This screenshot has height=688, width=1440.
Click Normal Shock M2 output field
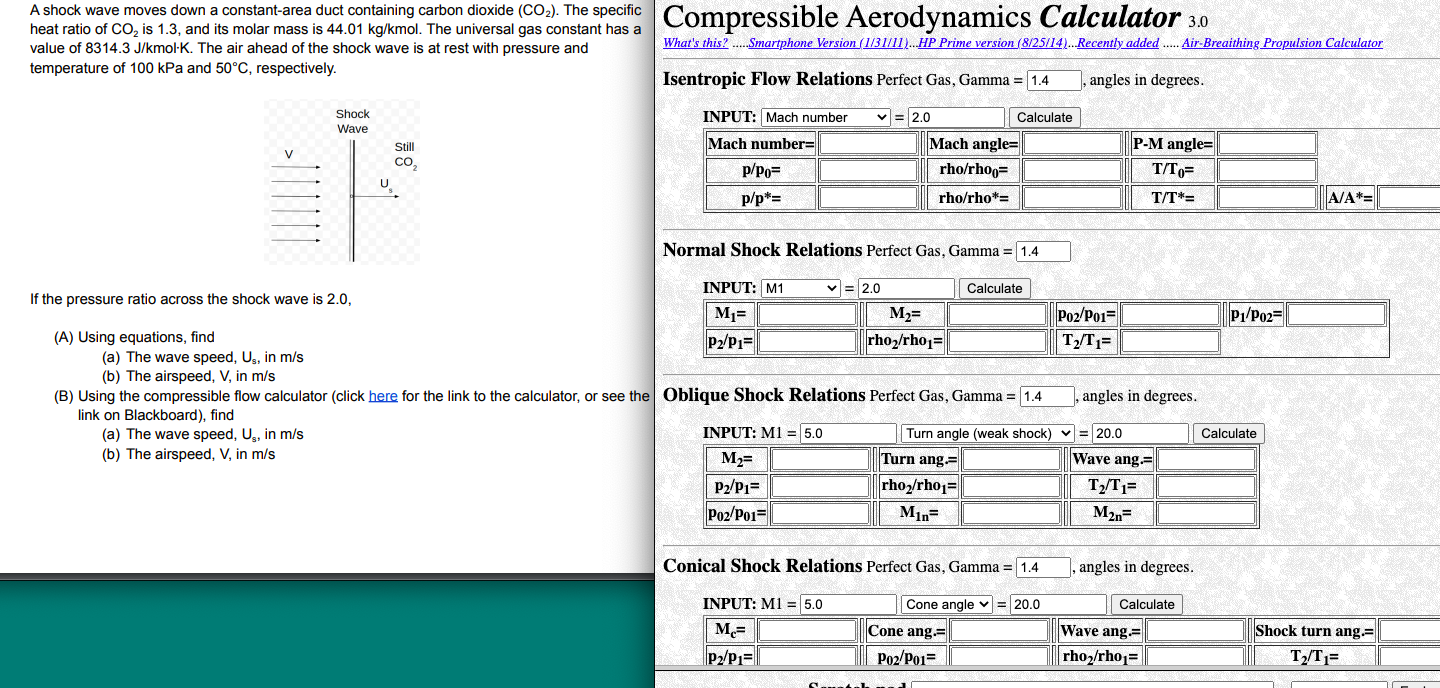(997, 315)
